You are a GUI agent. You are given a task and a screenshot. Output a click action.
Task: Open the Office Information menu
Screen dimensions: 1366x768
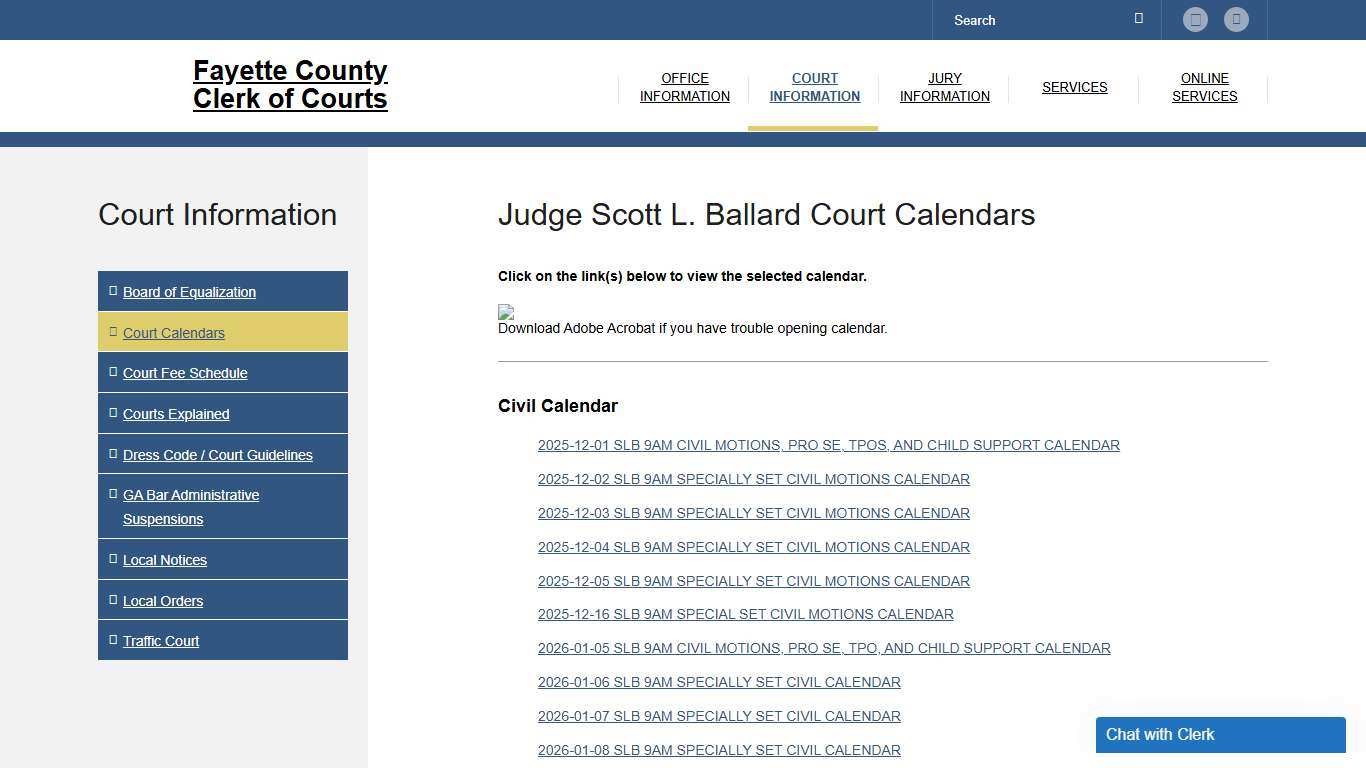684,87
